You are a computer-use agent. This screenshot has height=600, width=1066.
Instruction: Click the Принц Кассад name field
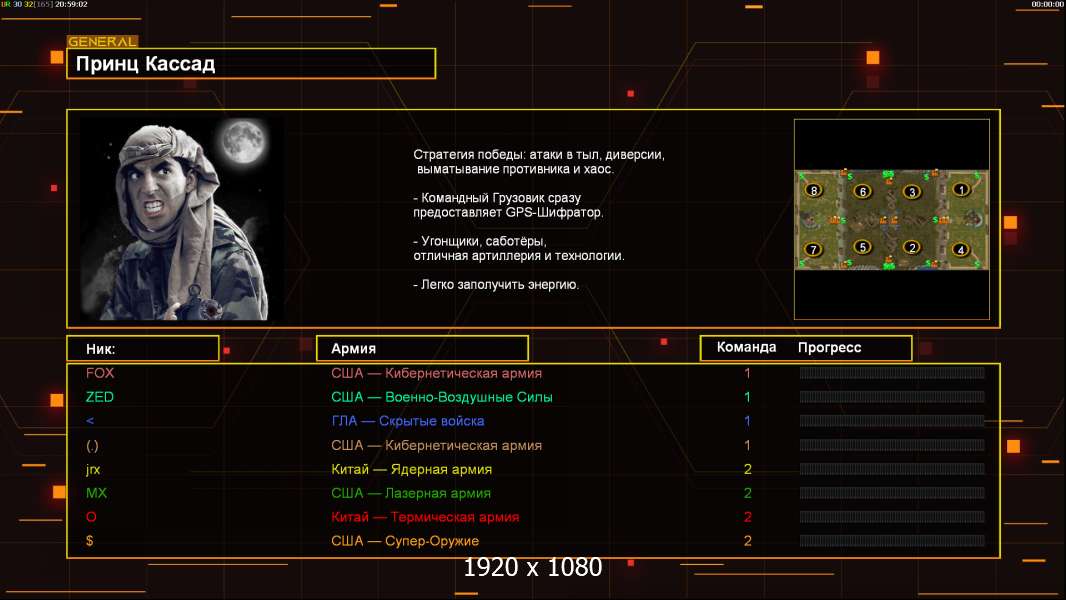[251, 64]
